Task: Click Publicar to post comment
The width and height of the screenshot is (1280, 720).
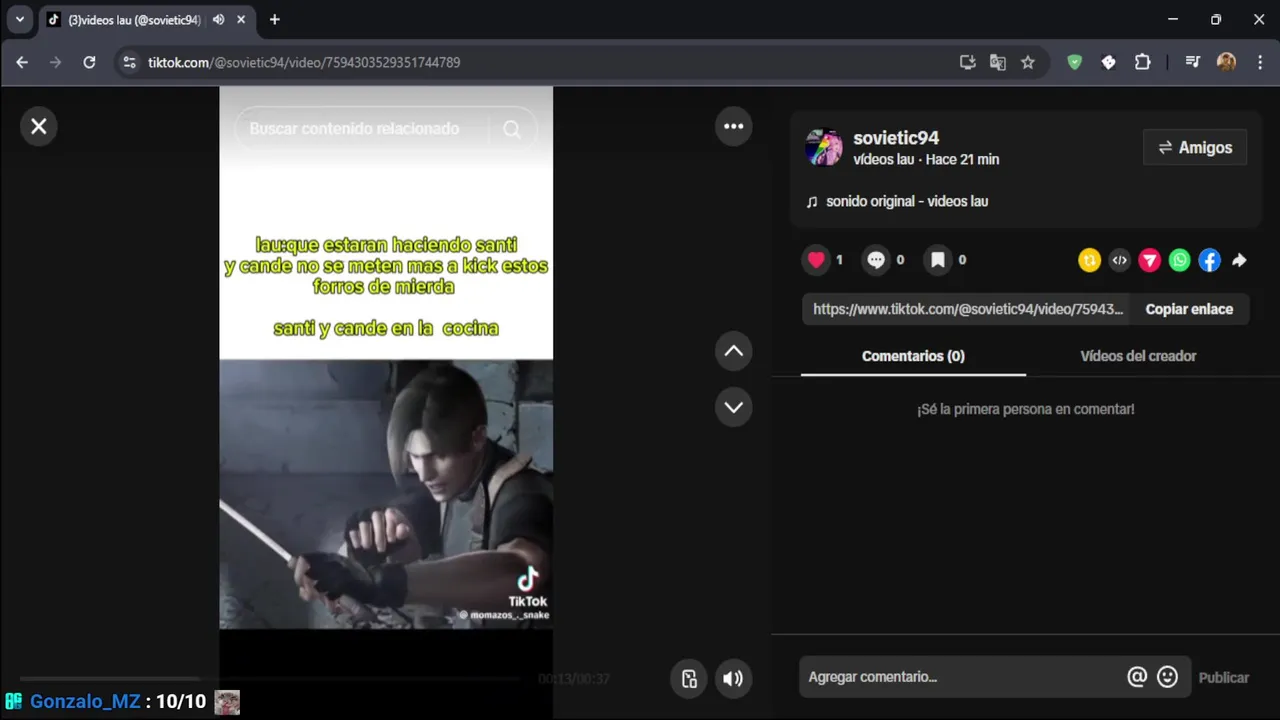Action: 1224,677
